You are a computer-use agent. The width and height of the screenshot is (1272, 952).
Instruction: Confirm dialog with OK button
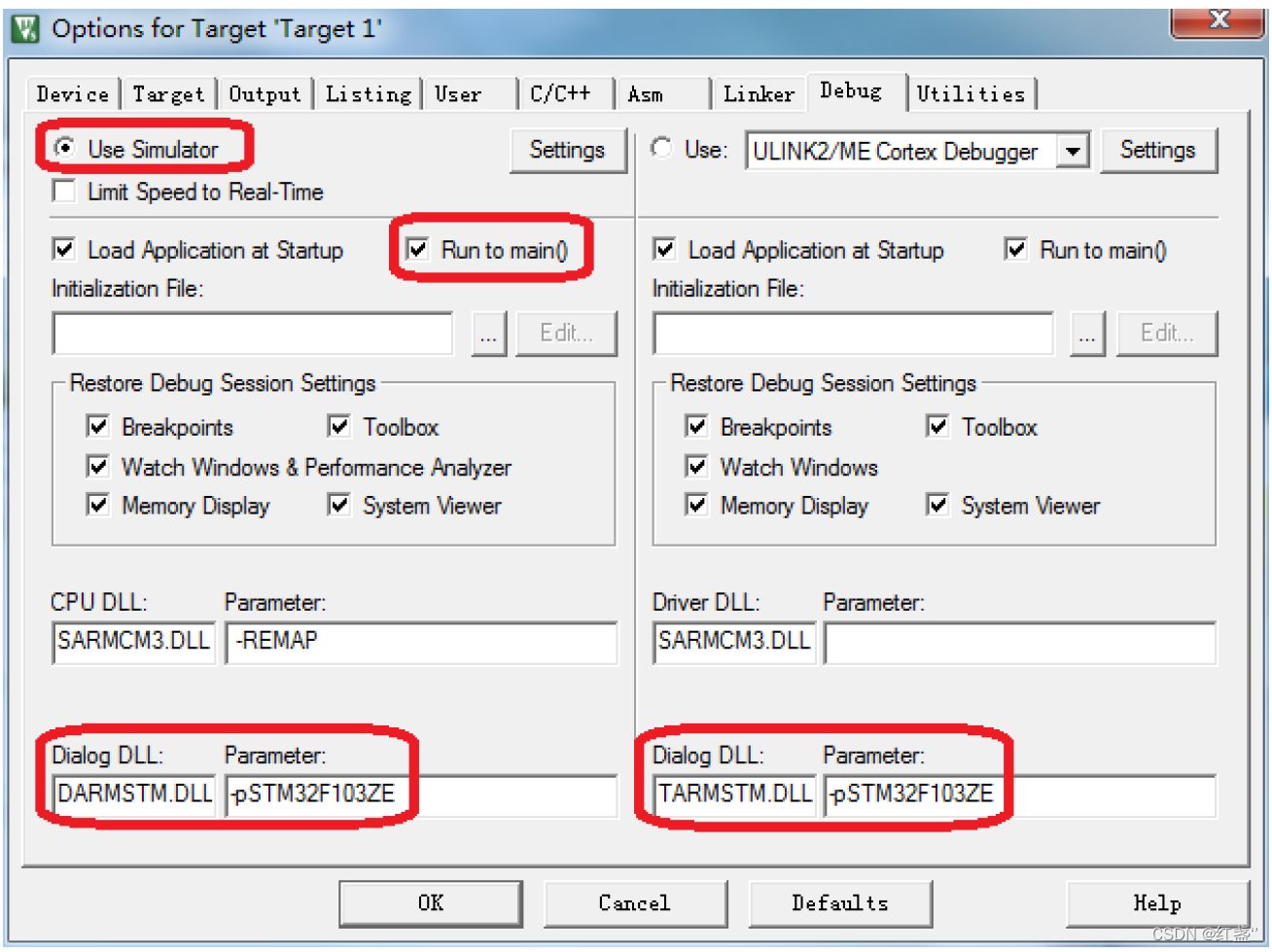(x=431, y=903)
